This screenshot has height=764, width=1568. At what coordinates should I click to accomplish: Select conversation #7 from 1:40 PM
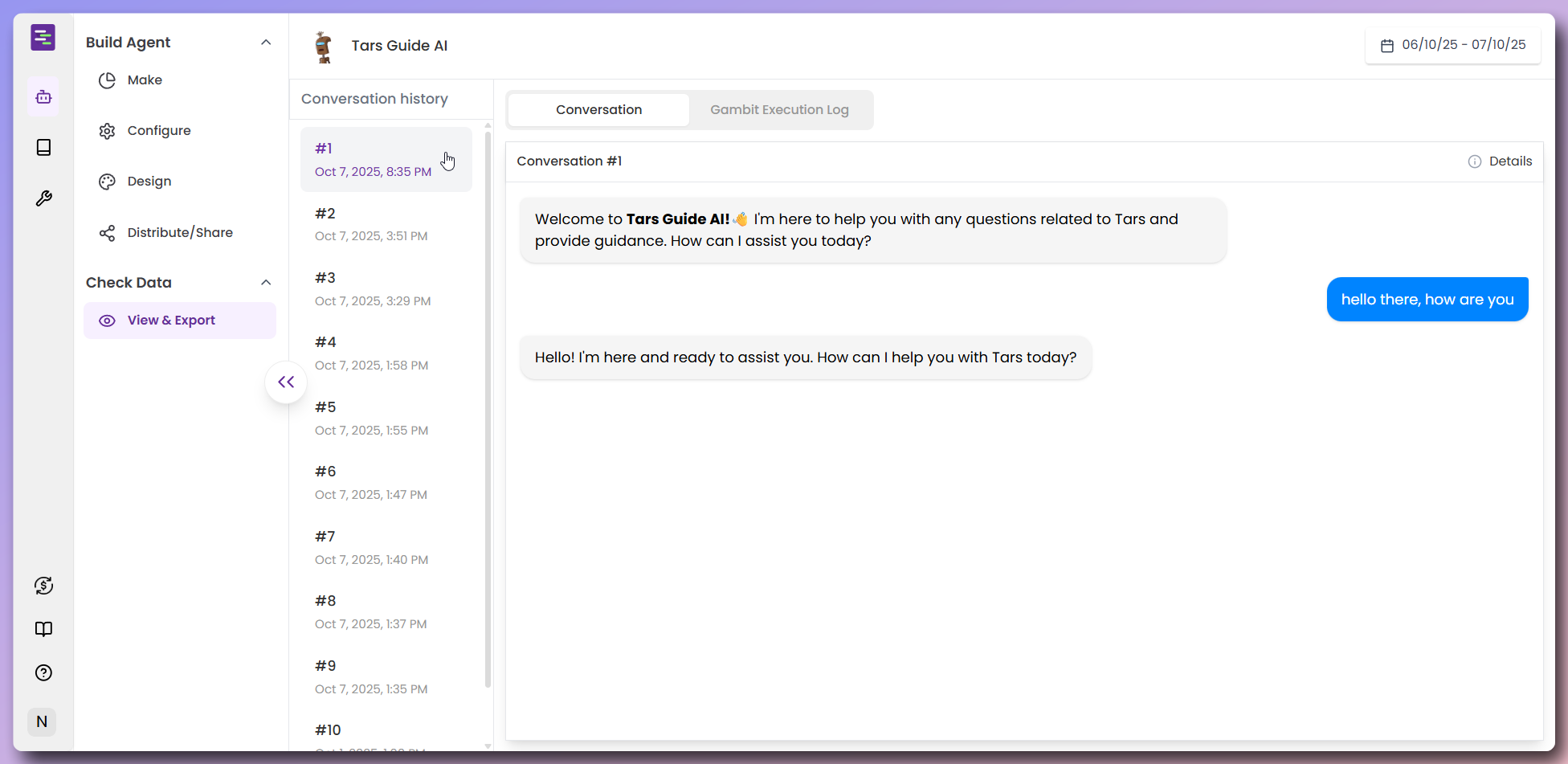pyautogui.click(x=386, y=547)
